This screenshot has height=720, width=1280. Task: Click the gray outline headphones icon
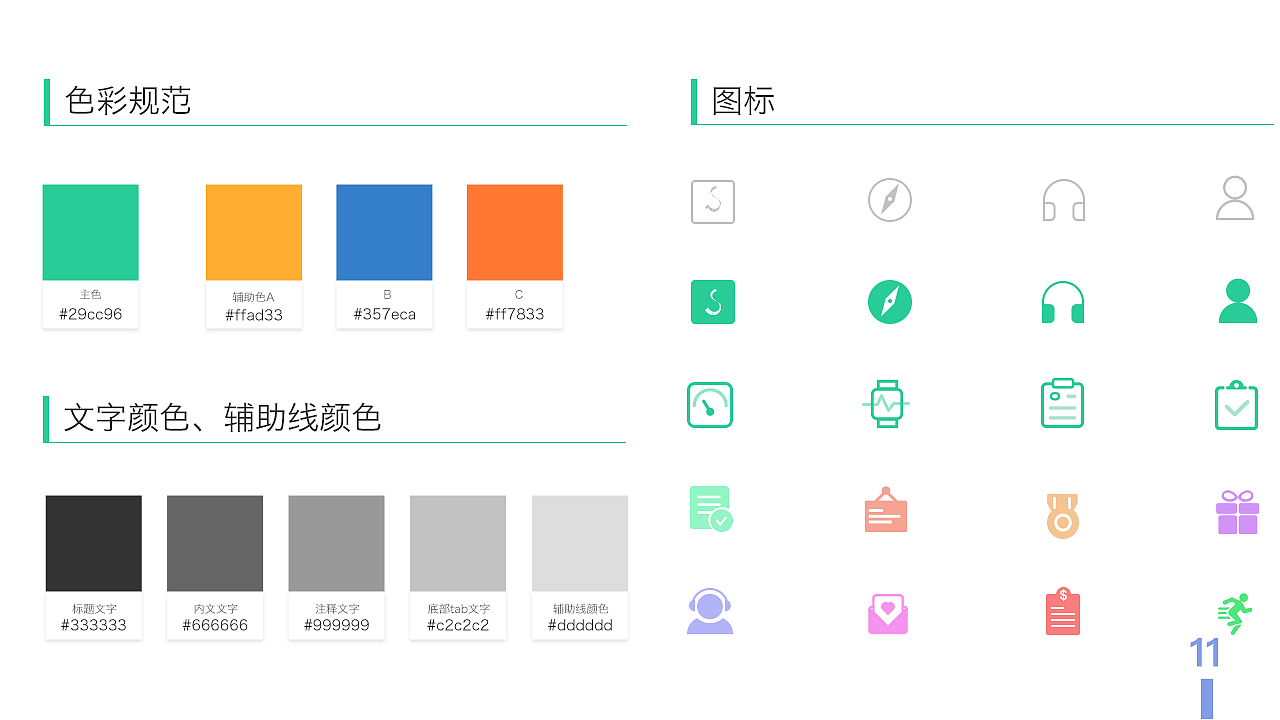1063,199
